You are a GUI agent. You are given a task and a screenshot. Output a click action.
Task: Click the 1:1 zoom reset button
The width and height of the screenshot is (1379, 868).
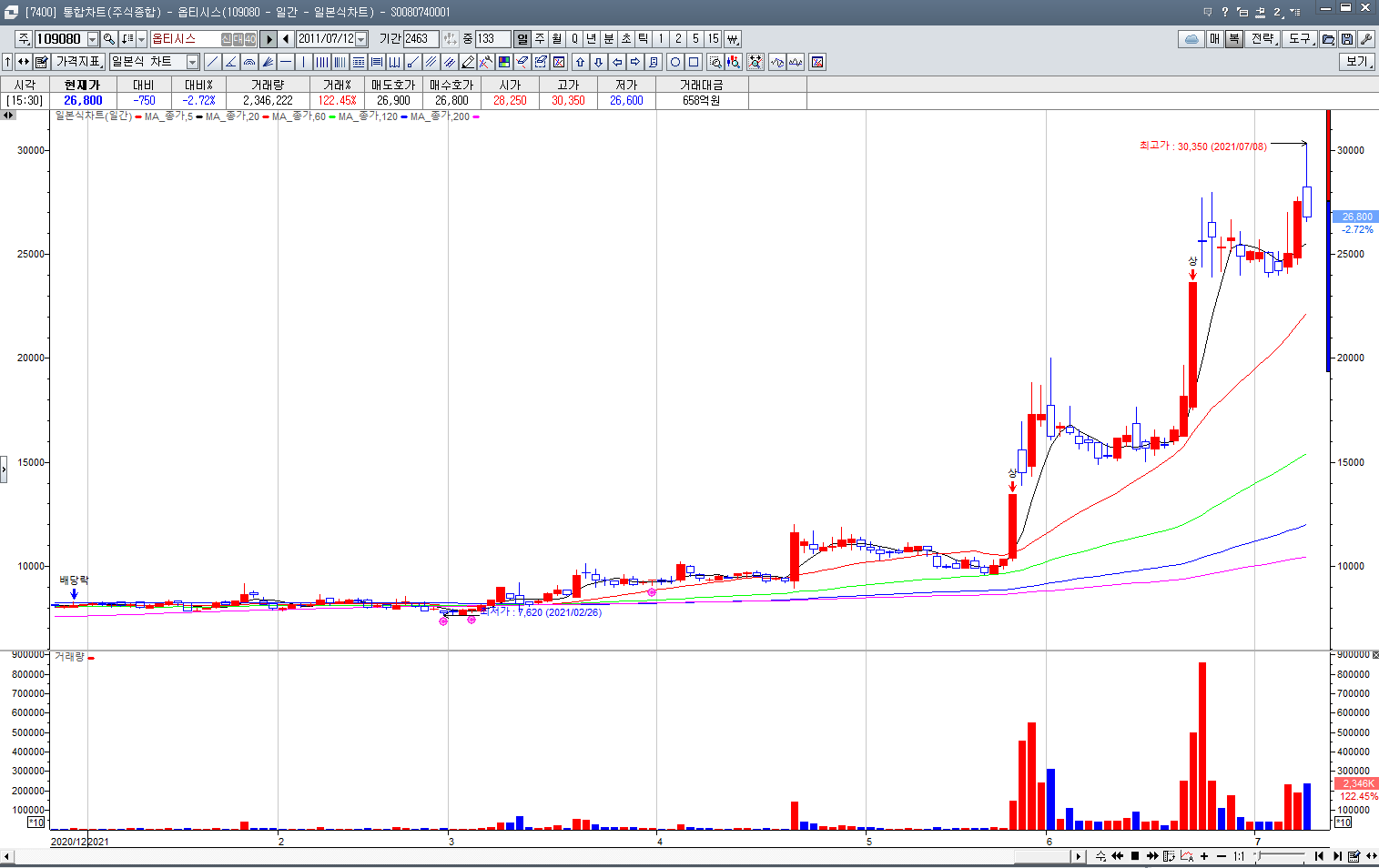click(x=1239, y=856)
